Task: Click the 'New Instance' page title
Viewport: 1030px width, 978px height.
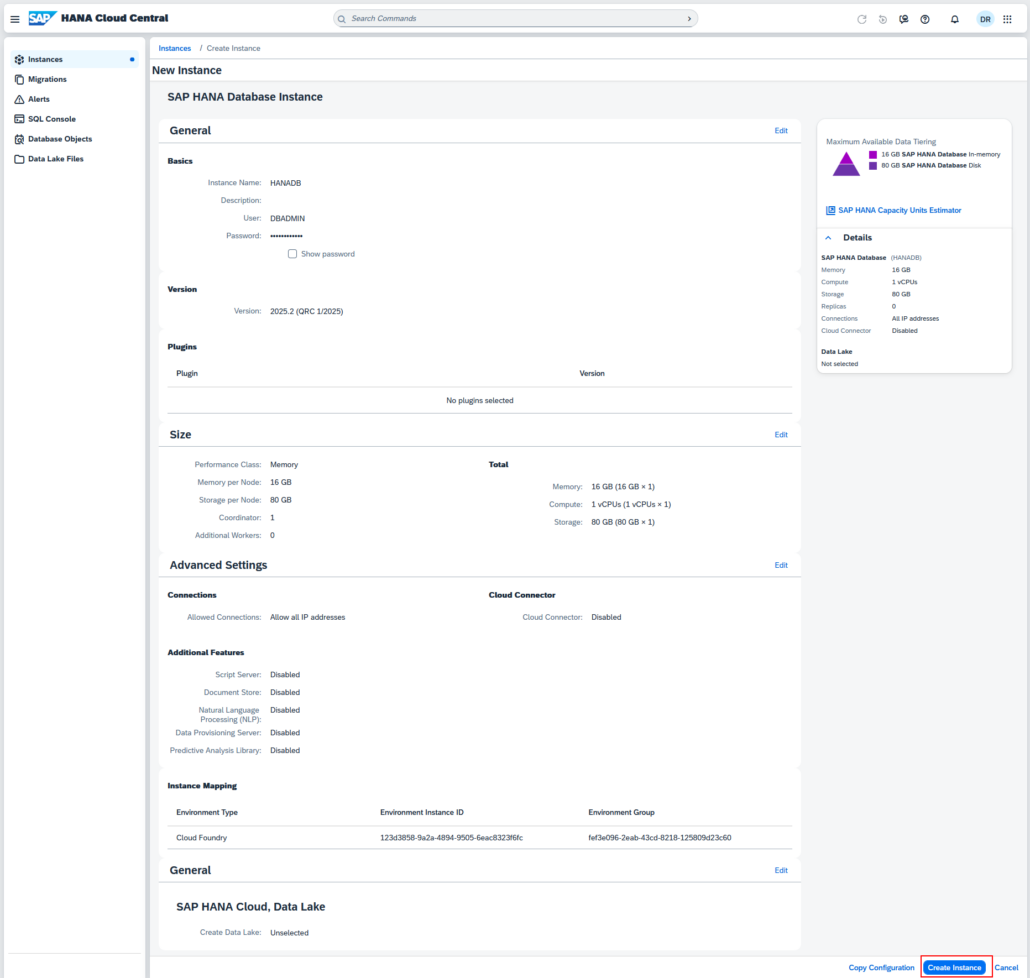Action: coord(187,70)
